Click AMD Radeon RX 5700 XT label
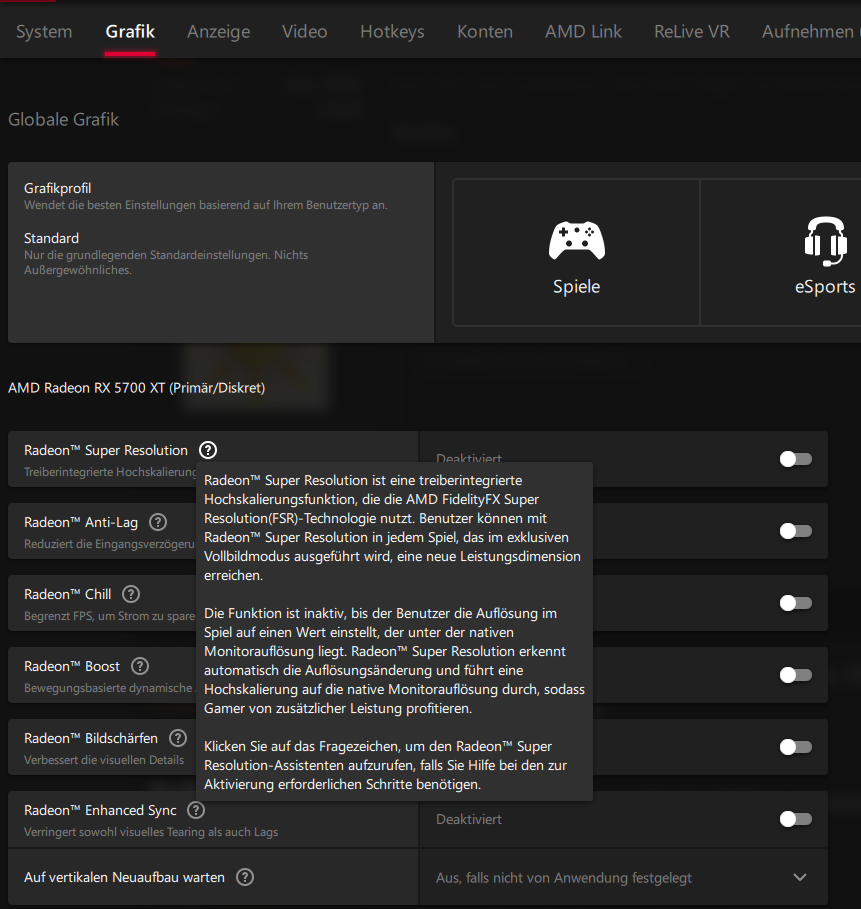The image size is (861, 909). (x=136, y=388)
